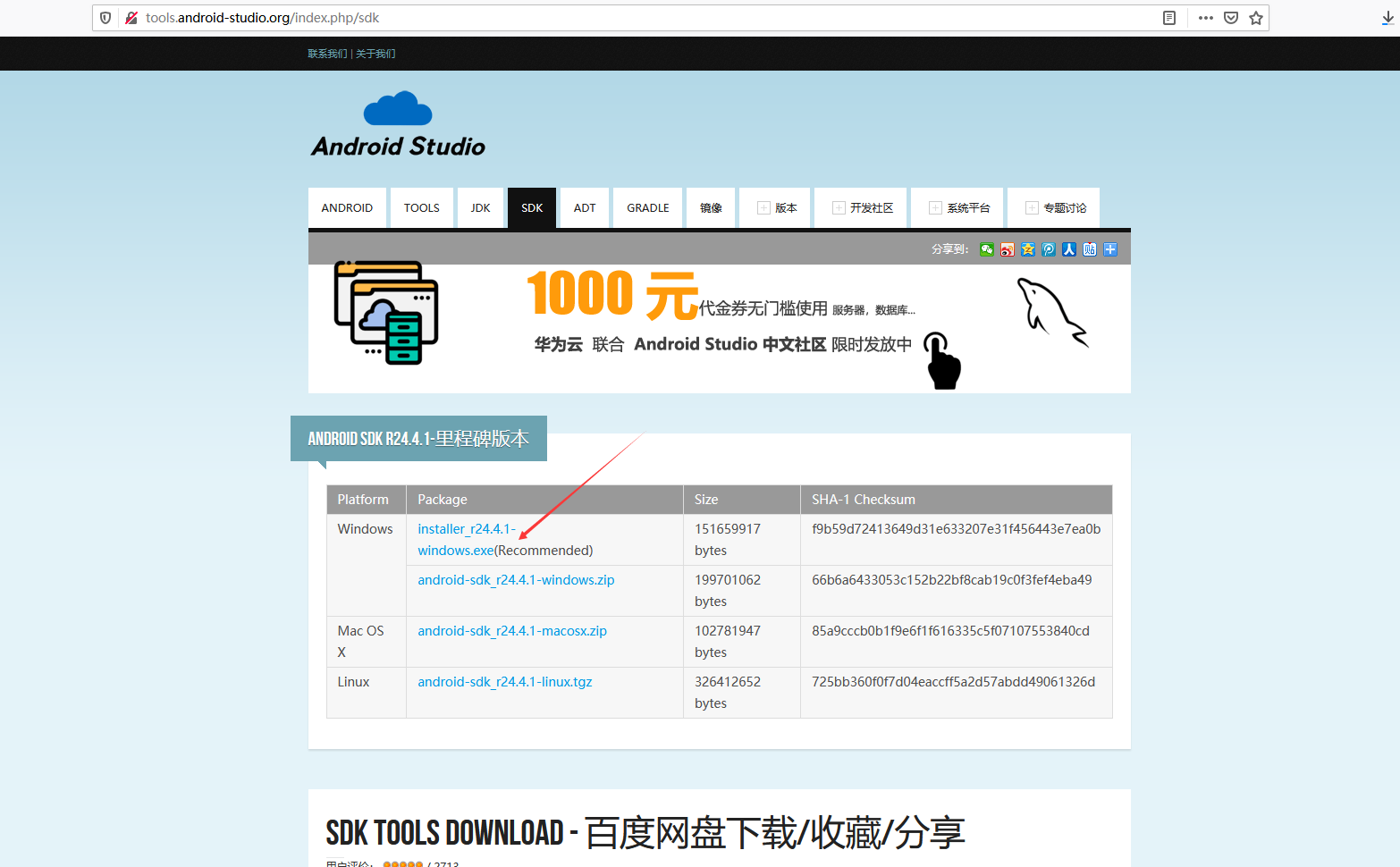Open connection not secure padlock icon
Screen dimensions: 1400x867
(131, 18)
